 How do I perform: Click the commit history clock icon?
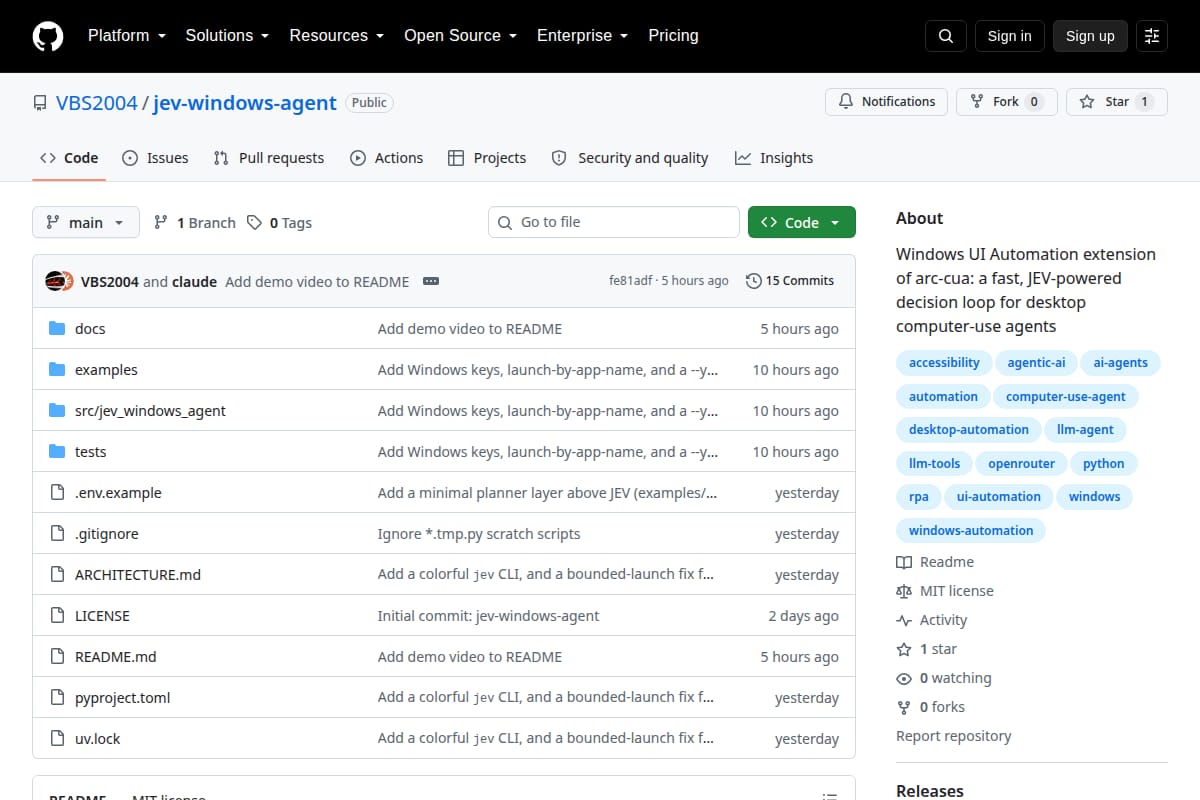click(x=753, y=281)
